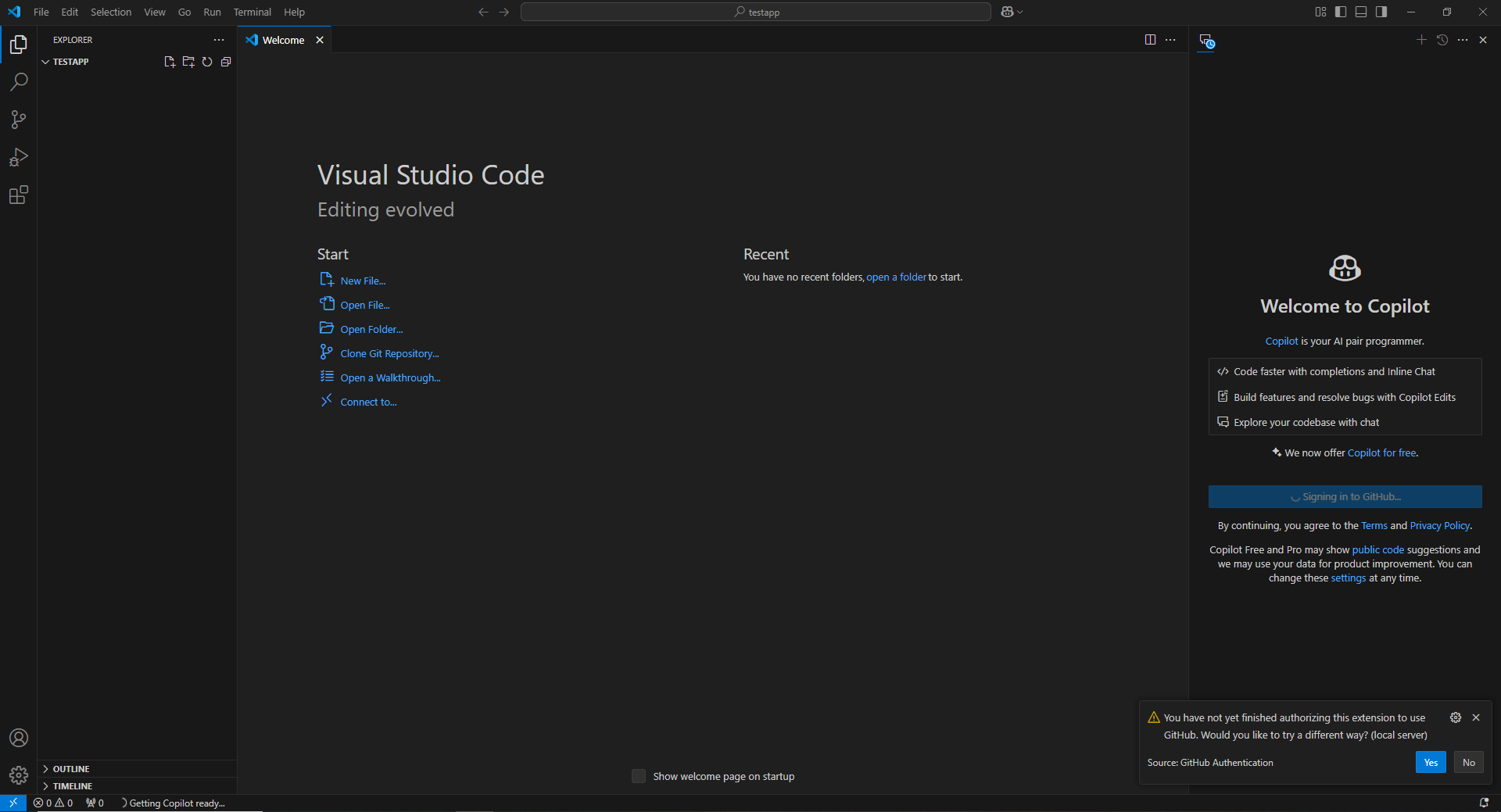Toggle bottom panel visibility
1501x812 pixels.
click(1361, 12)
